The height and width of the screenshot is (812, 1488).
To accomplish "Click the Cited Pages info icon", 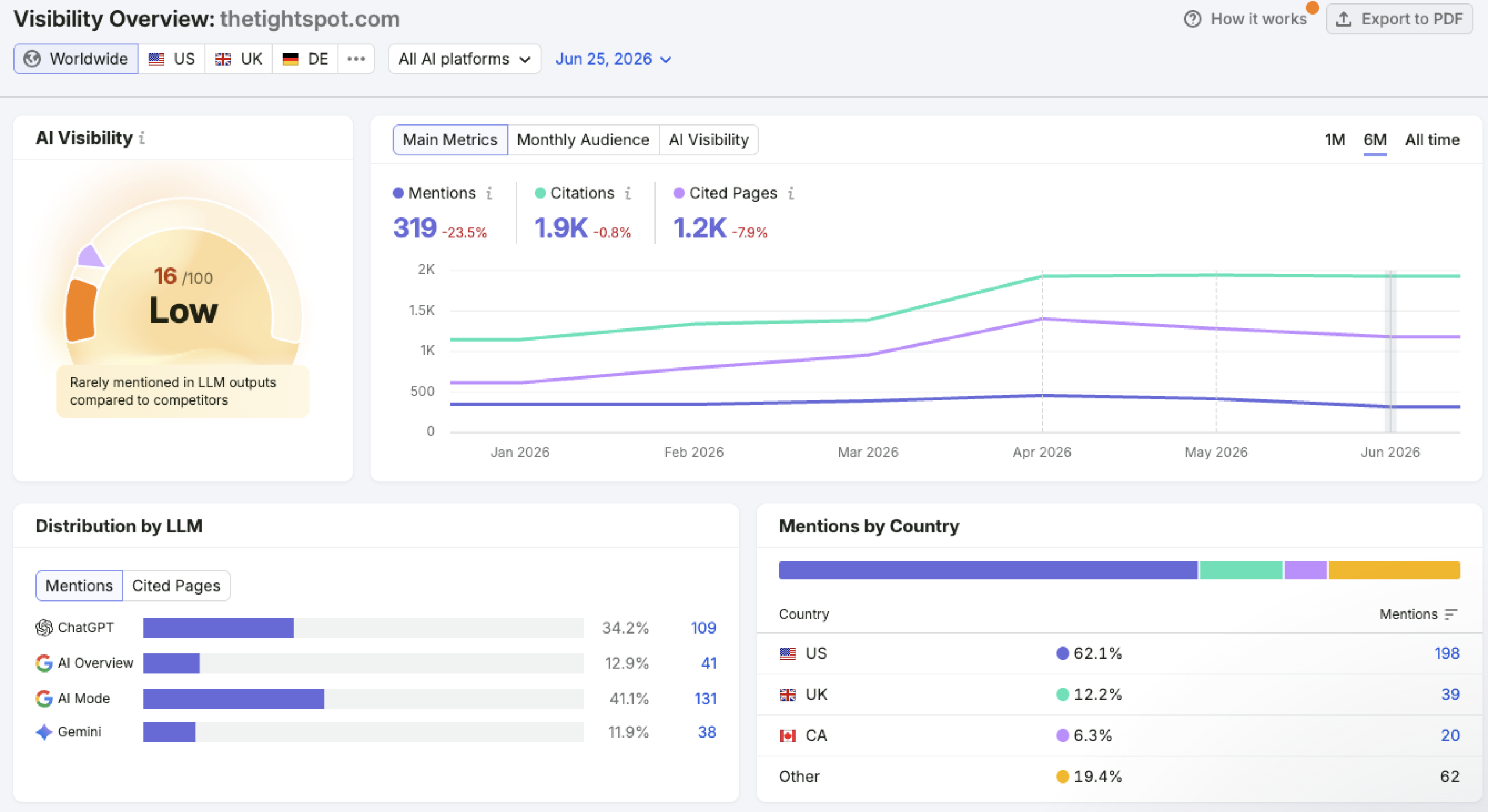I will 791,193.
